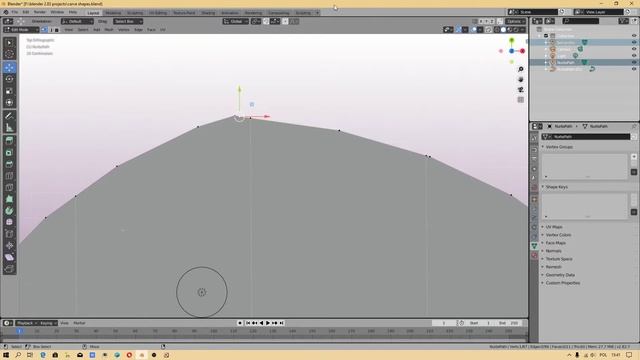The height and width of the screenshot is (360, 640).
Task: Open the Orientation Default dropdown
Action: click(x=77, y=21)
